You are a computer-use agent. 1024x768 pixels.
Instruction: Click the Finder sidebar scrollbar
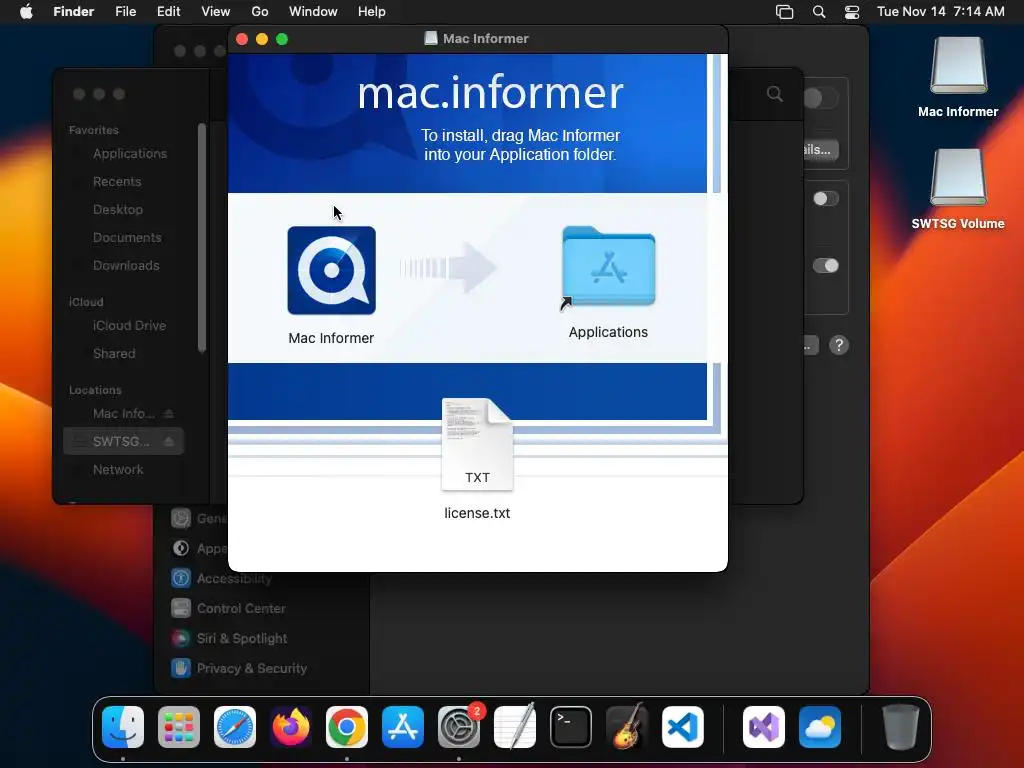[202, 238]
